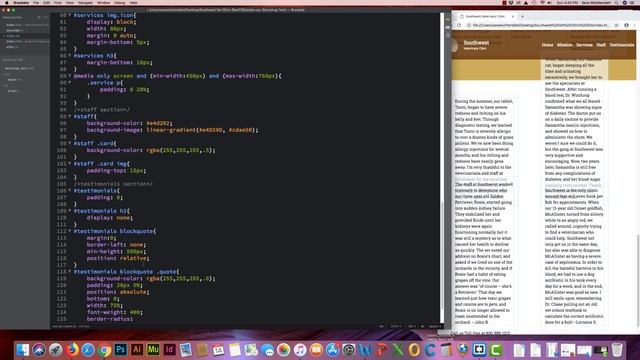
Task: Open the Debug menu
Action: (120, 3)
